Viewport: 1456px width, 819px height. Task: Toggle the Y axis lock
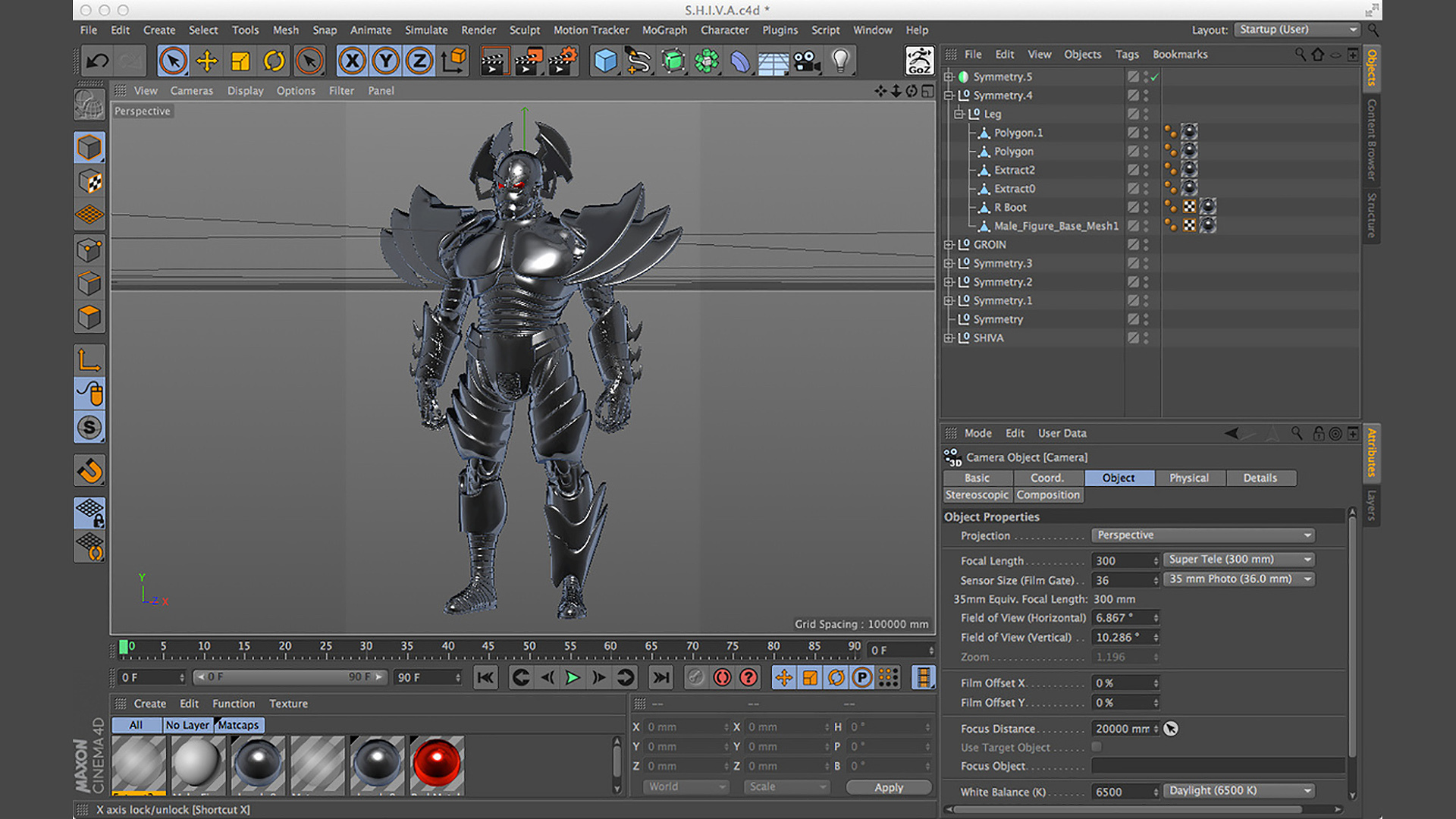(x=385, y=61)
